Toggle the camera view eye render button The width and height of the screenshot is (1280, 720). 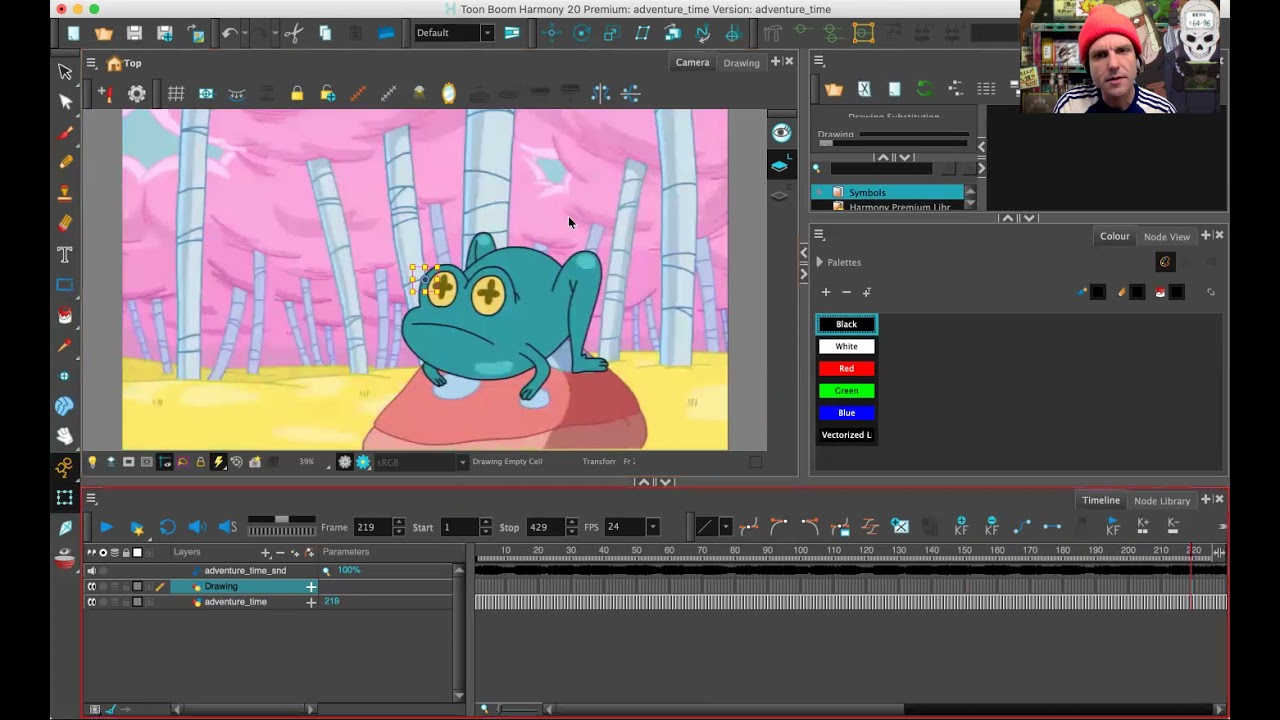pos(781,133)
